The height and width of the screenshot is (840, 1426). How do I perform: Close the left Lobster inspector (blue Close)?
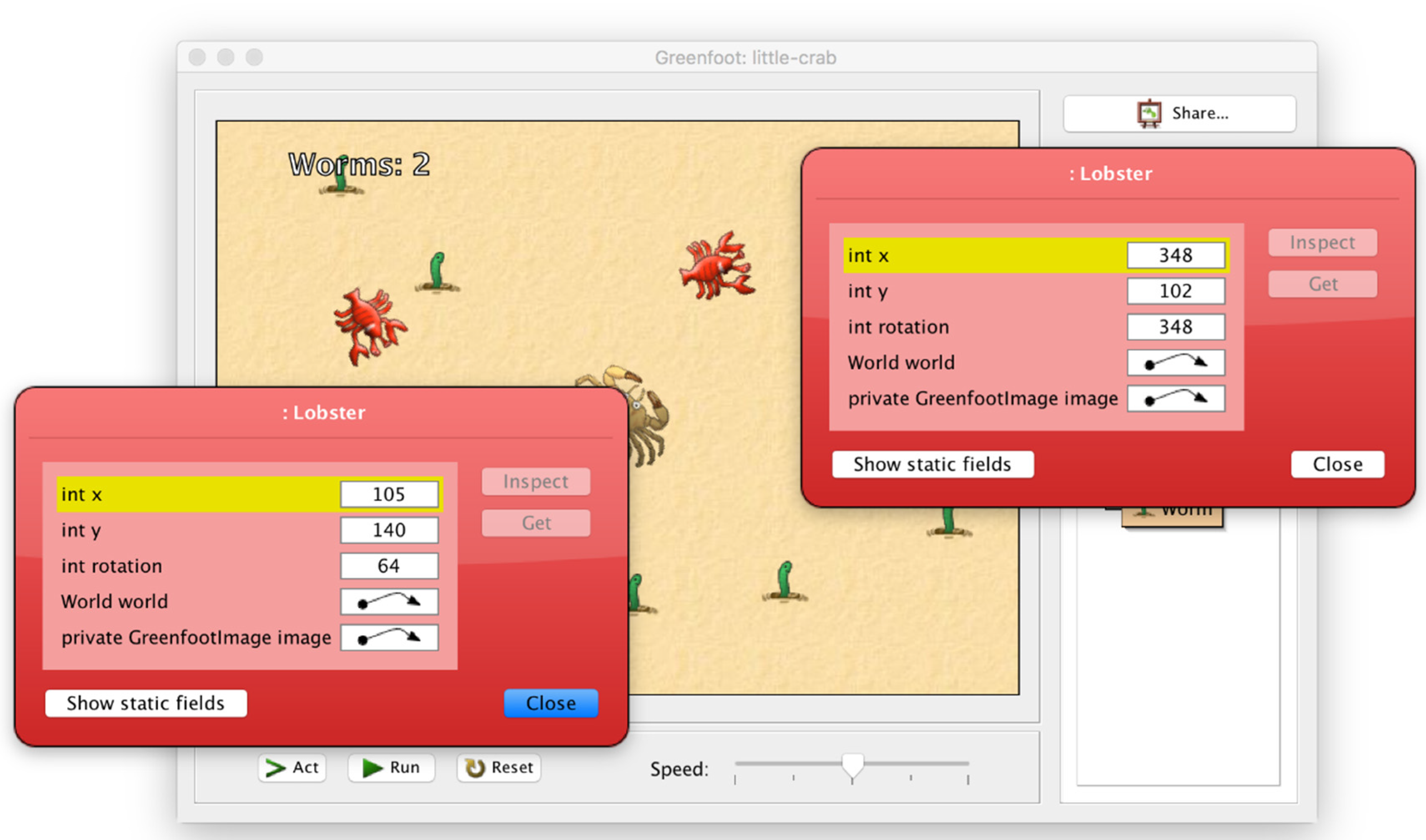pyautogui.click(x=551, y=703)
